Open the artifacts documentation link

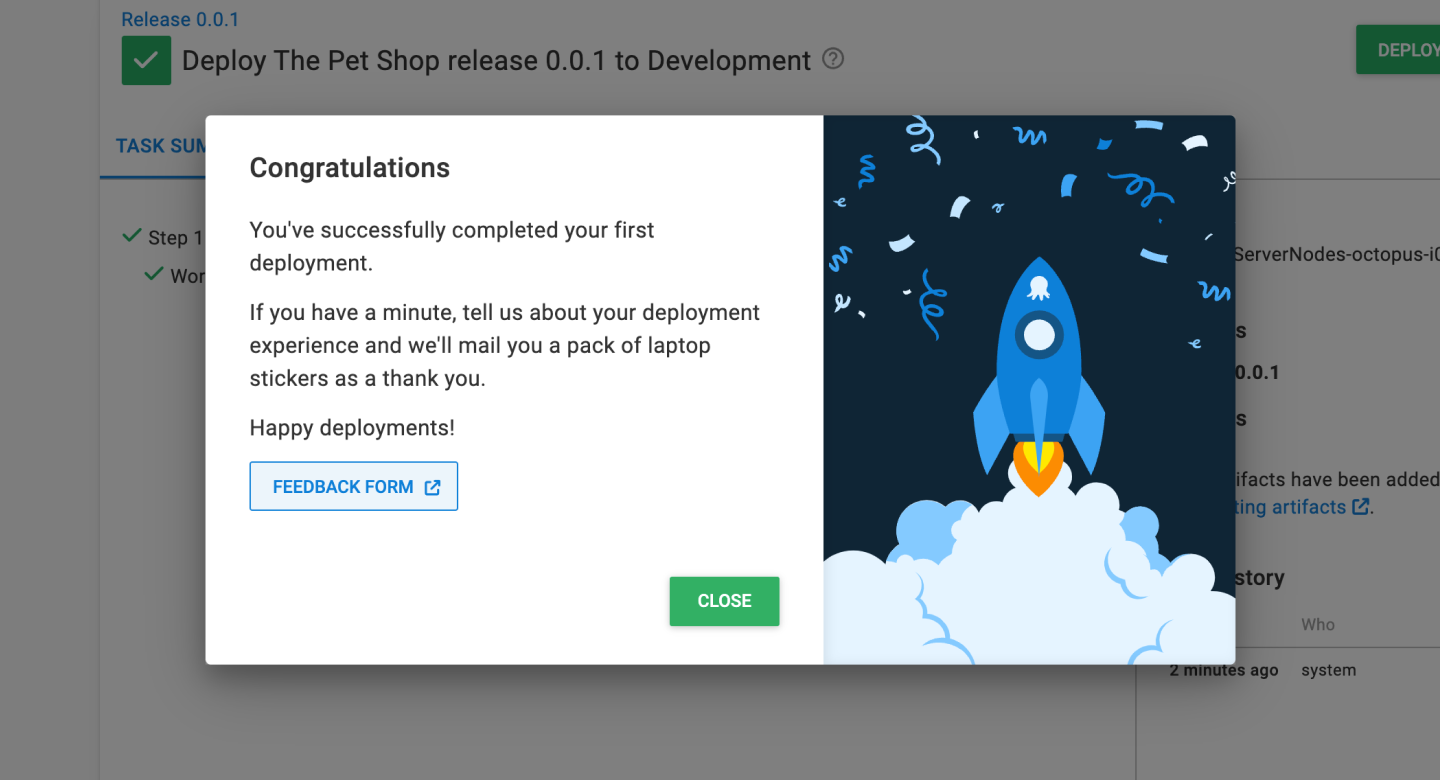pos(1291,507)
